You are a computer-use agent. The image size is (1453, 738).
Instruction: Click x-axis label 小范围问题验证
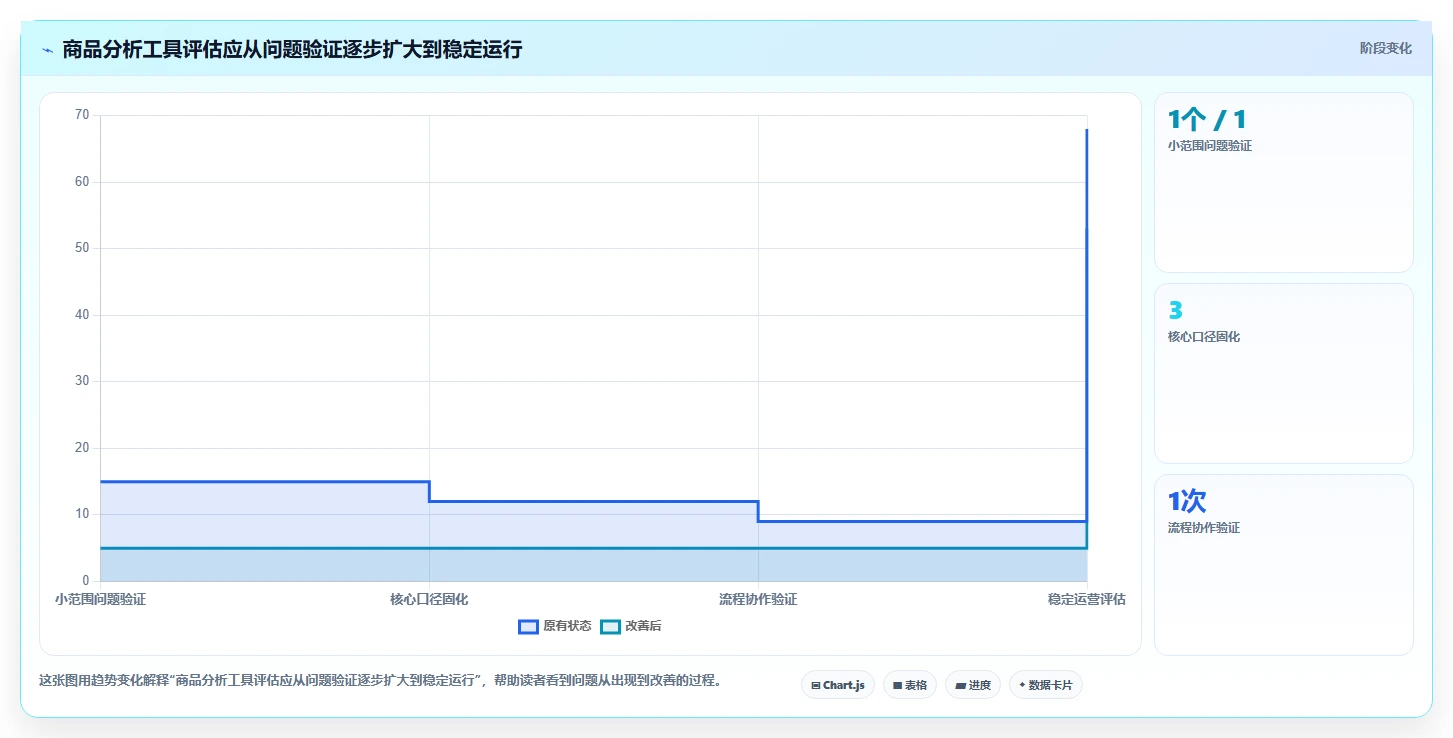click(x=100, y=599)
